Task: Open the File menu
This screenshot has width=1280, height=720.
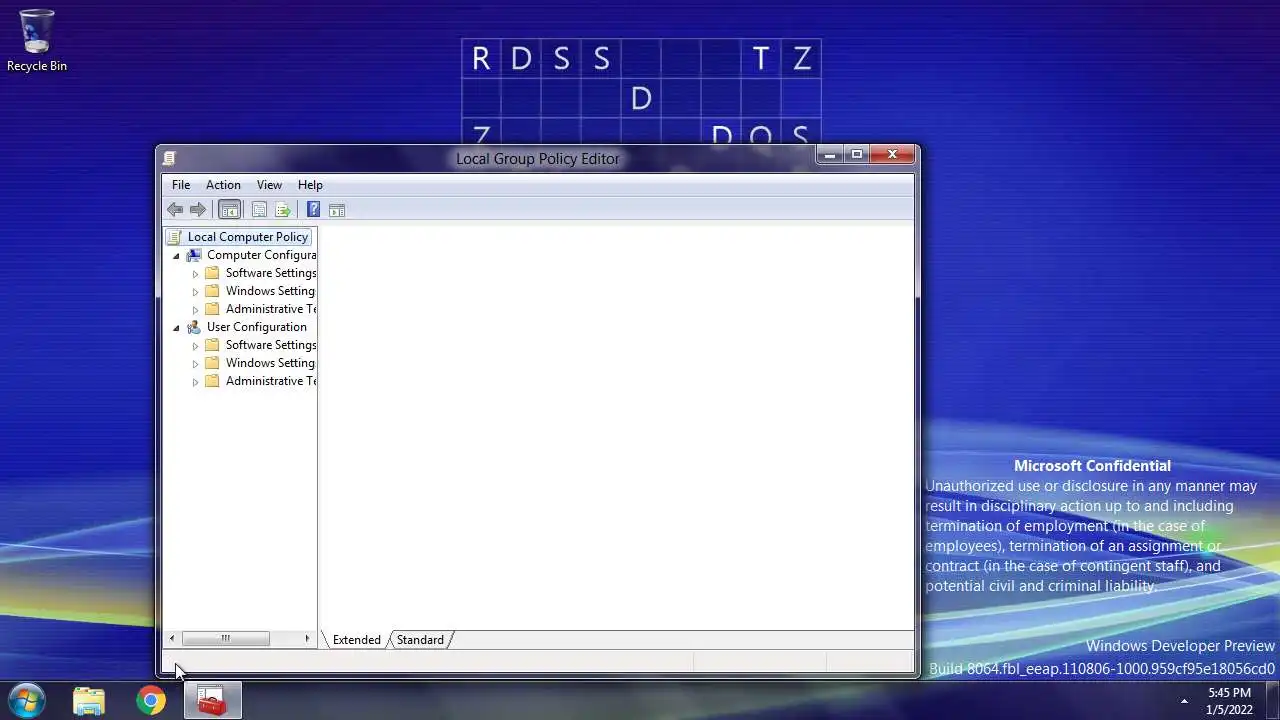Action: (x=181, y=185)
